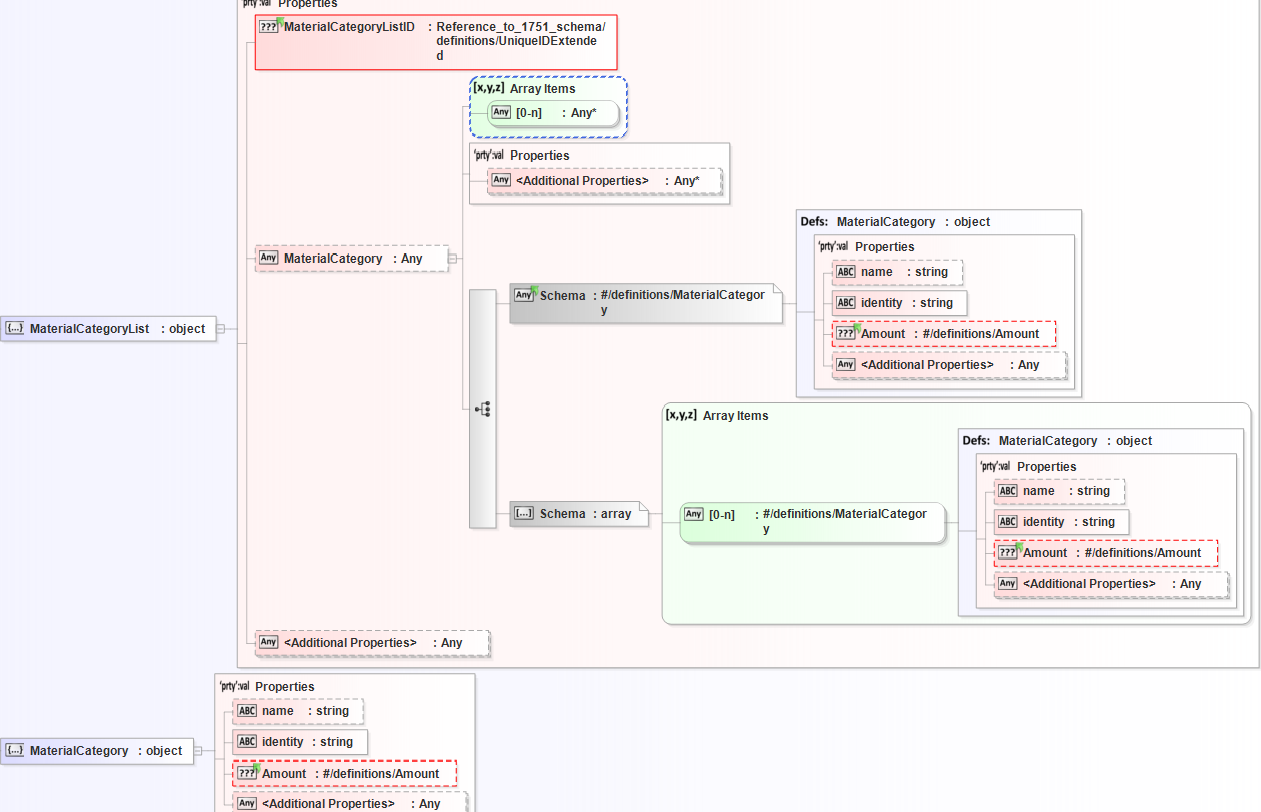Collapse the bottom MaterialCategory : object node
This screenshot has height=812, width=1261.
(x=198, y=751)
